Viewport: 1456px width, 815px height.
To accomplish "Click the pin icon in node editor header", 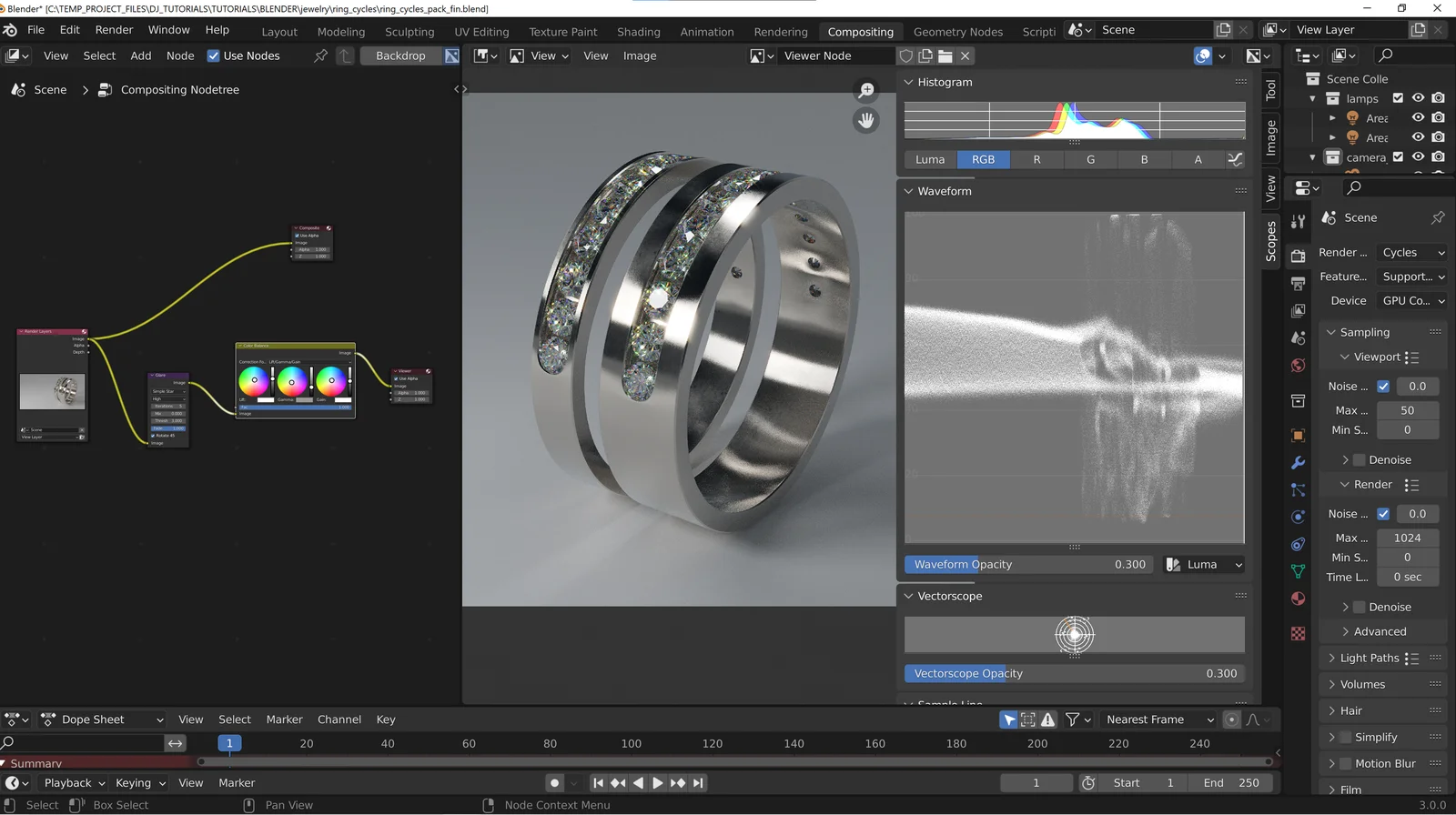I will tap(320, 55).
